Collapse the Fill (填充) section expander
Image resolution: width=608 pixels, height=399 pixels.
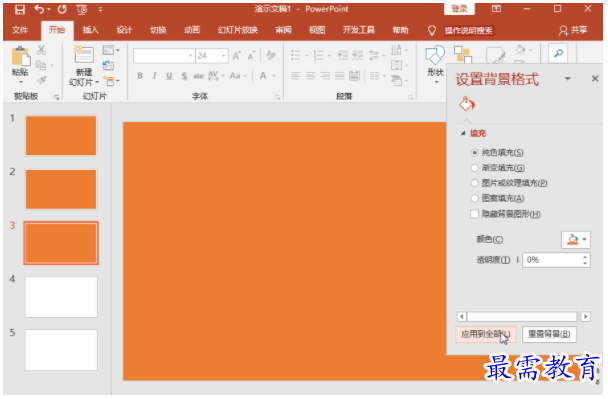(463, 133)
